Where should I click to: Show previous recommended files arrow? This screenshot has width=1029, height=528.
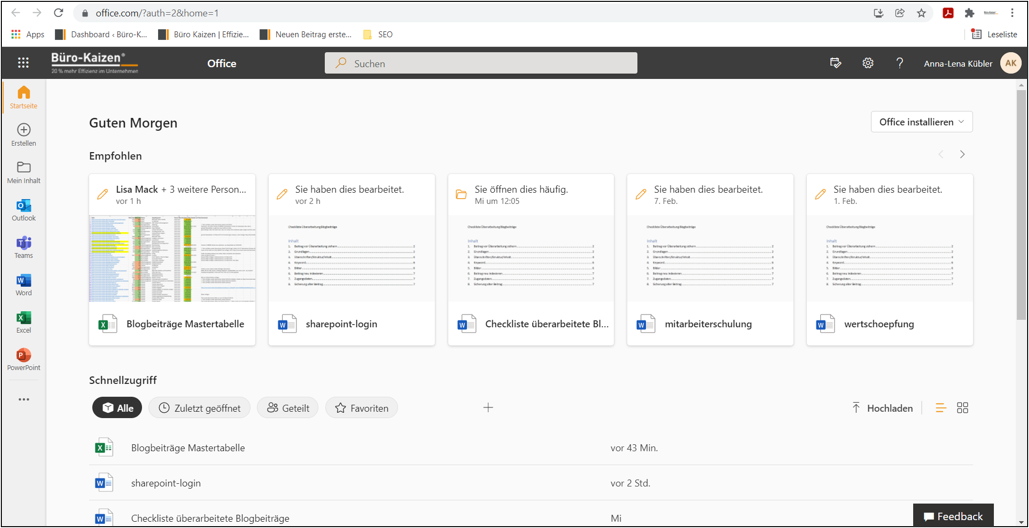pos(941,155)
